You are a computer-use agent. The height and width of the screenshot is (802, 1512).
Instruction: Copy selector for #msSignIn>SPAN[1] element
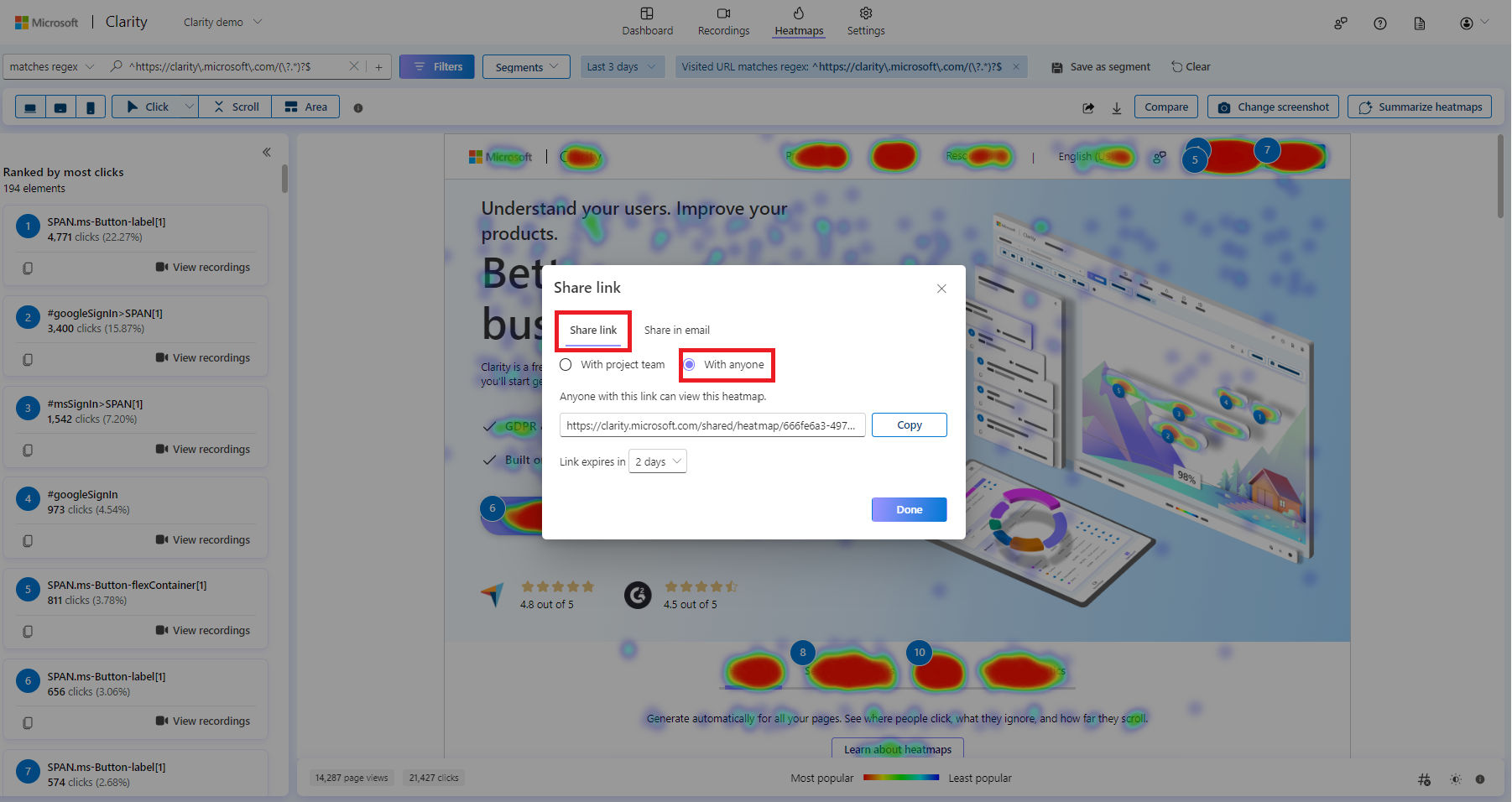[28, 450]
